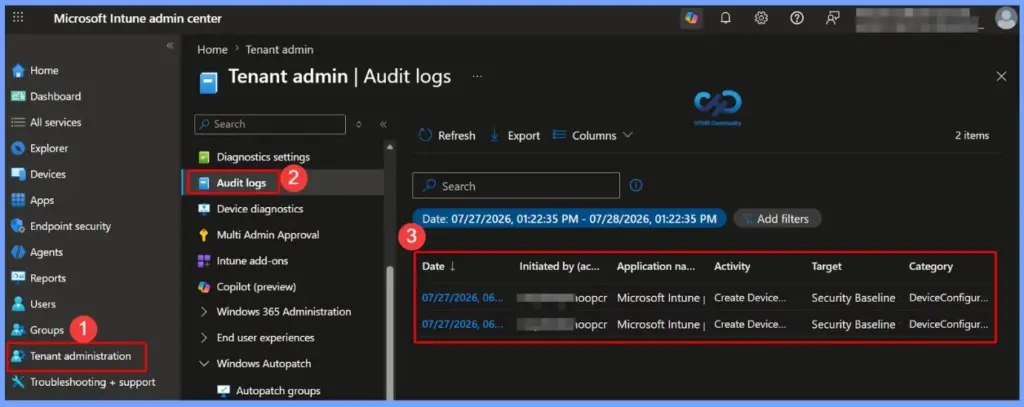Toggle the menu expand/collapse all arrows
1024x407 pixels.
pos(359,124)
